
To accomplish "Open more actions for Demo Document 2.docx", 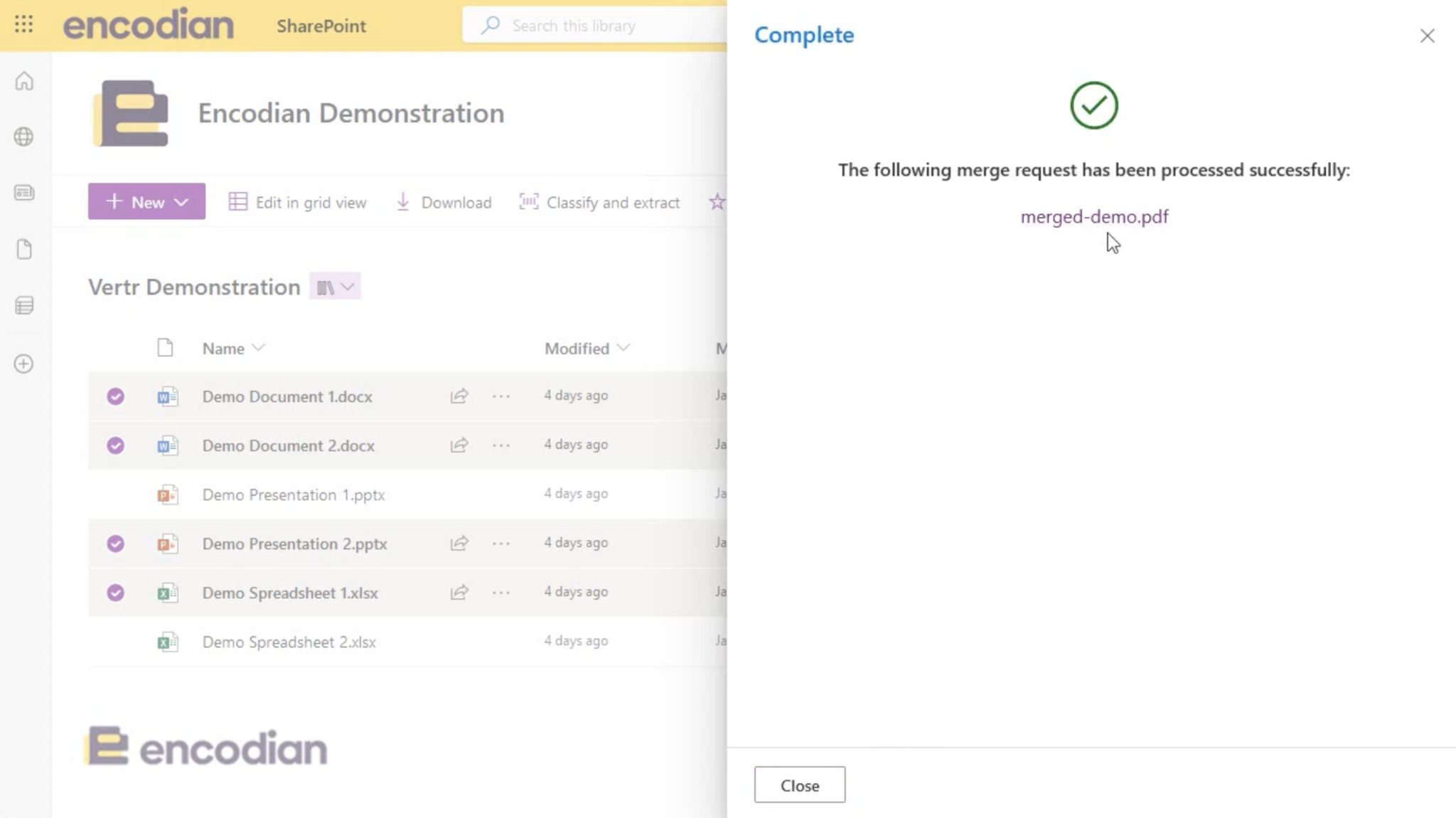I will pos(501,445).
